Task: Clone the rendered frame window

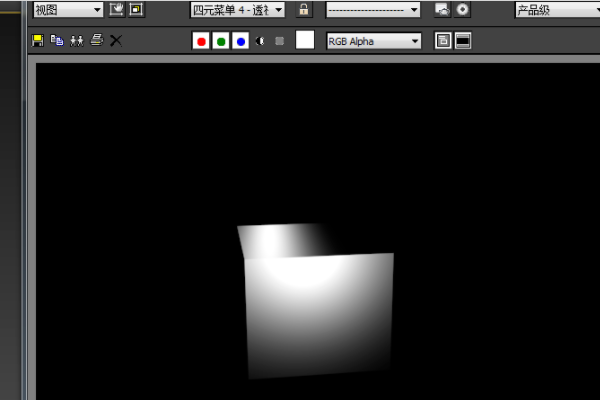Action: 76,41
